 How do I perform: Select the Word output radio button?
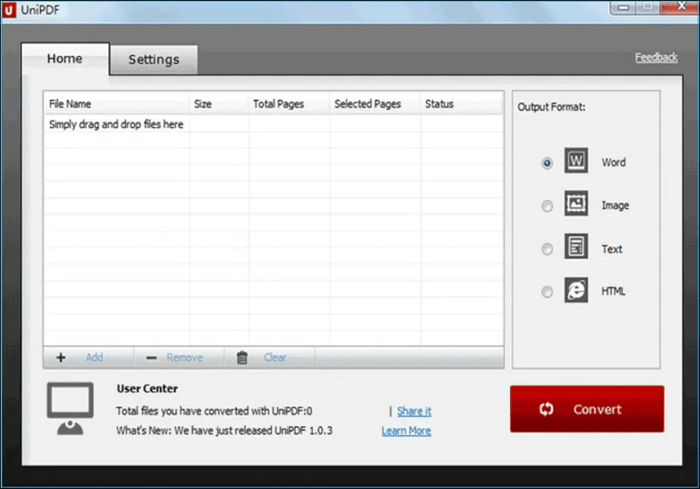[547, 163]
